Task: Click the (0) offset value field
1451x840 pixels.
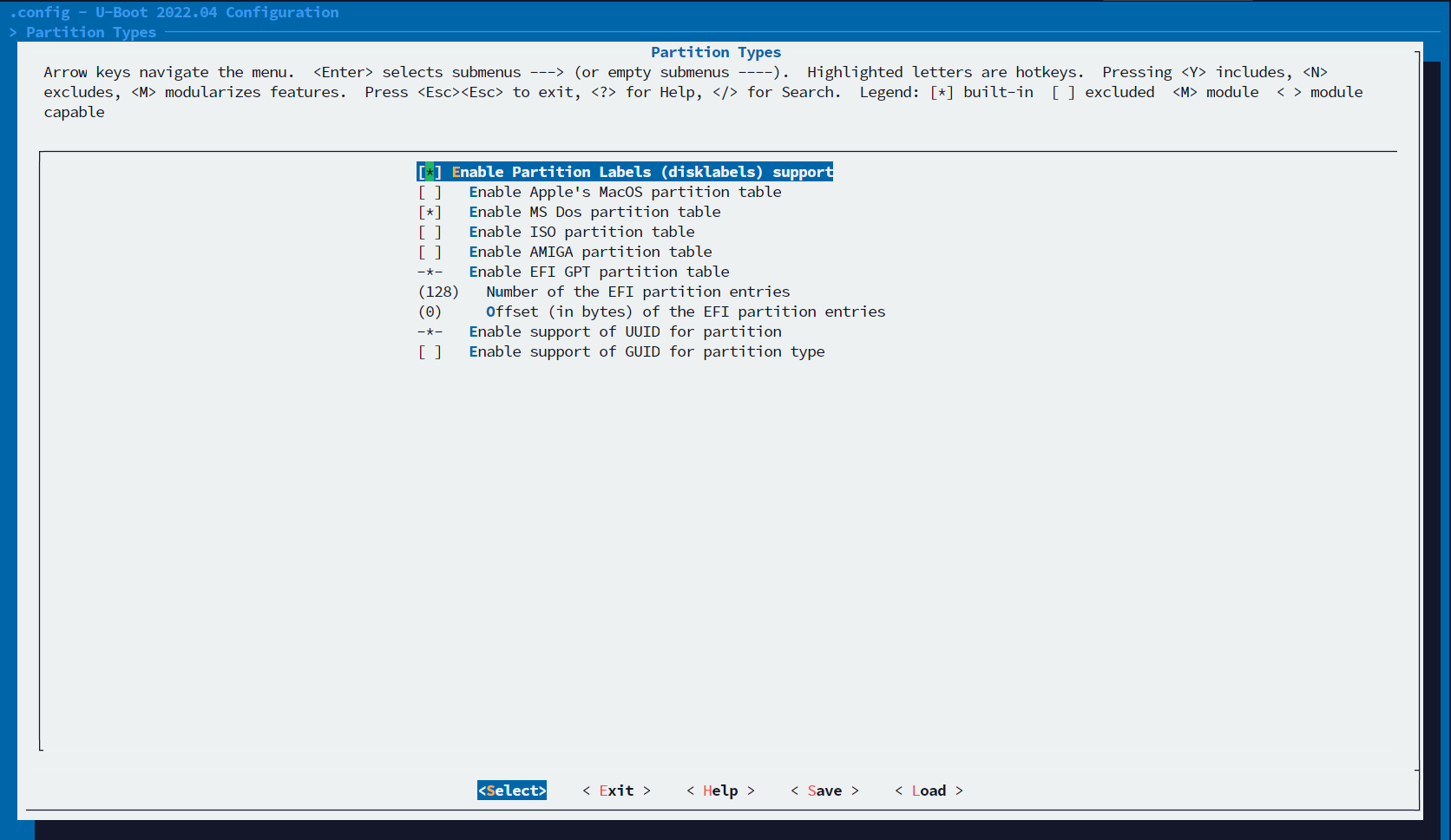Action: 430,312
